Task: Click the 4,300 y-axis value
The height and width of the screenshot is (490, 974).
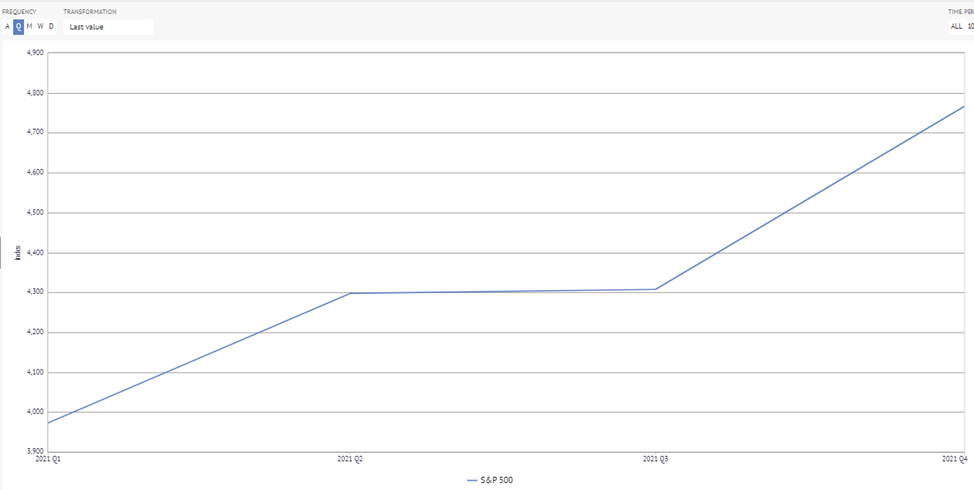Action: (x=35, y=293)
